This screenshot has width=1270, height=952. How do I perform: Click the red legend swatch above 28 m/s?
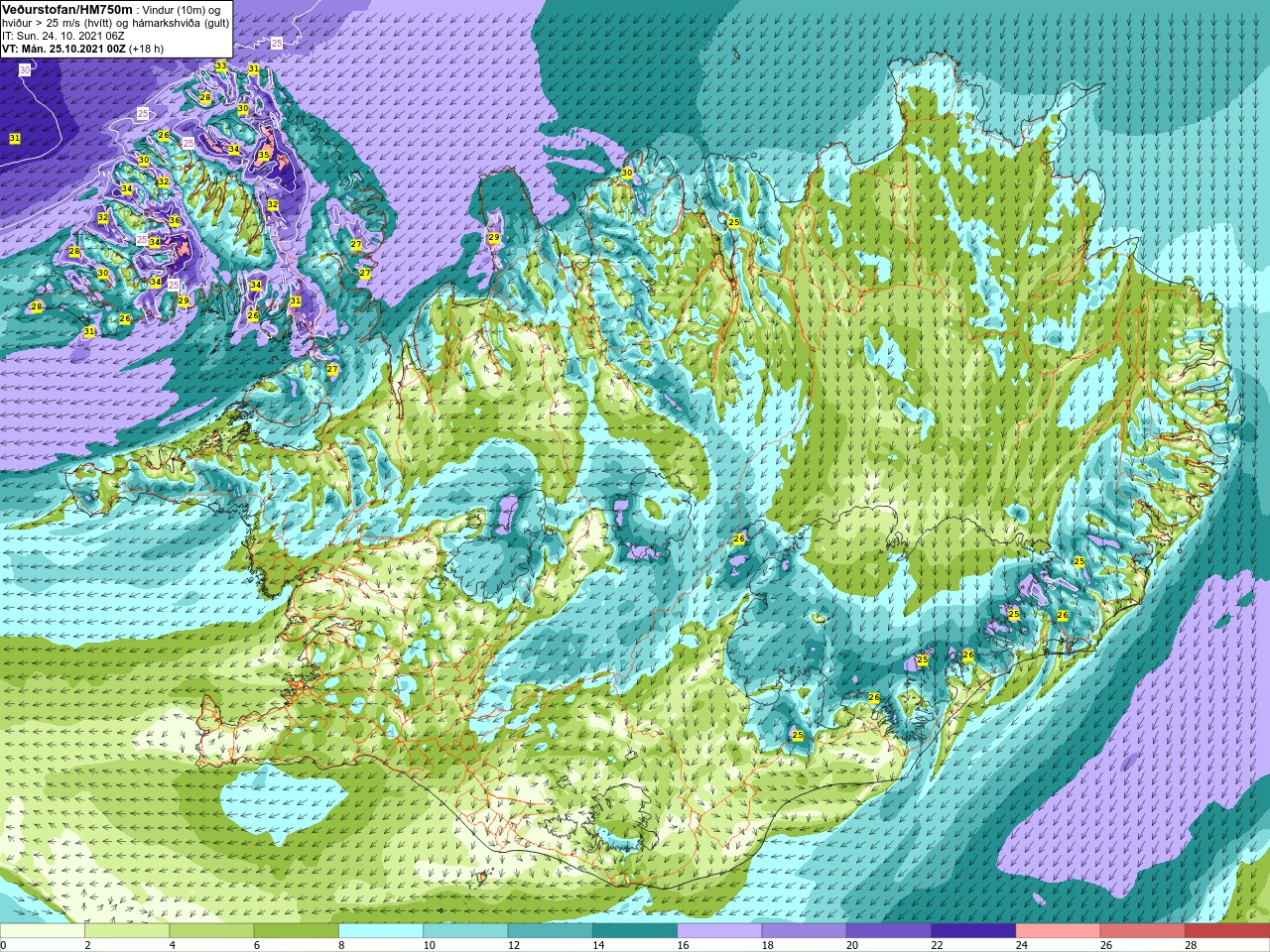tap(1227, 931)
